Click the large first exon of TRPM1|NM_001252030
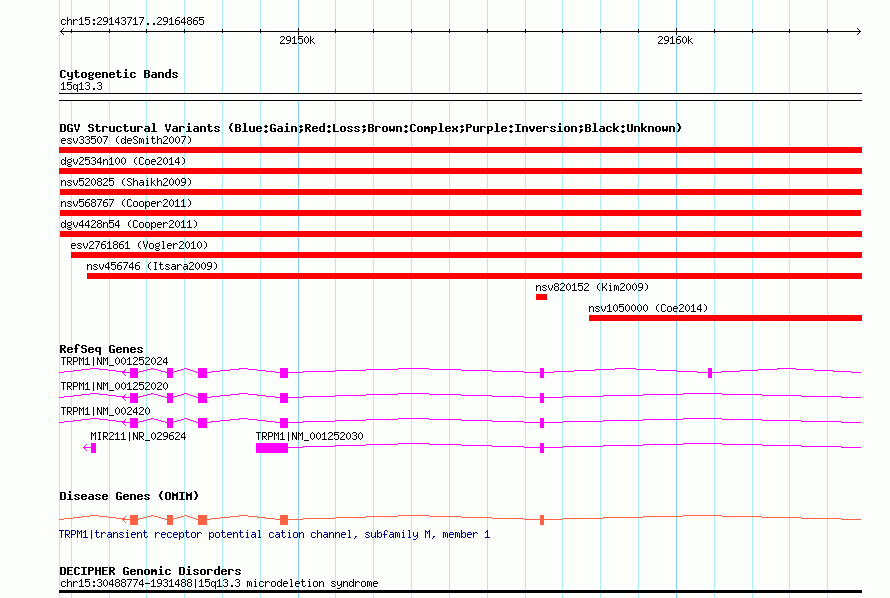 coord(272,448)
